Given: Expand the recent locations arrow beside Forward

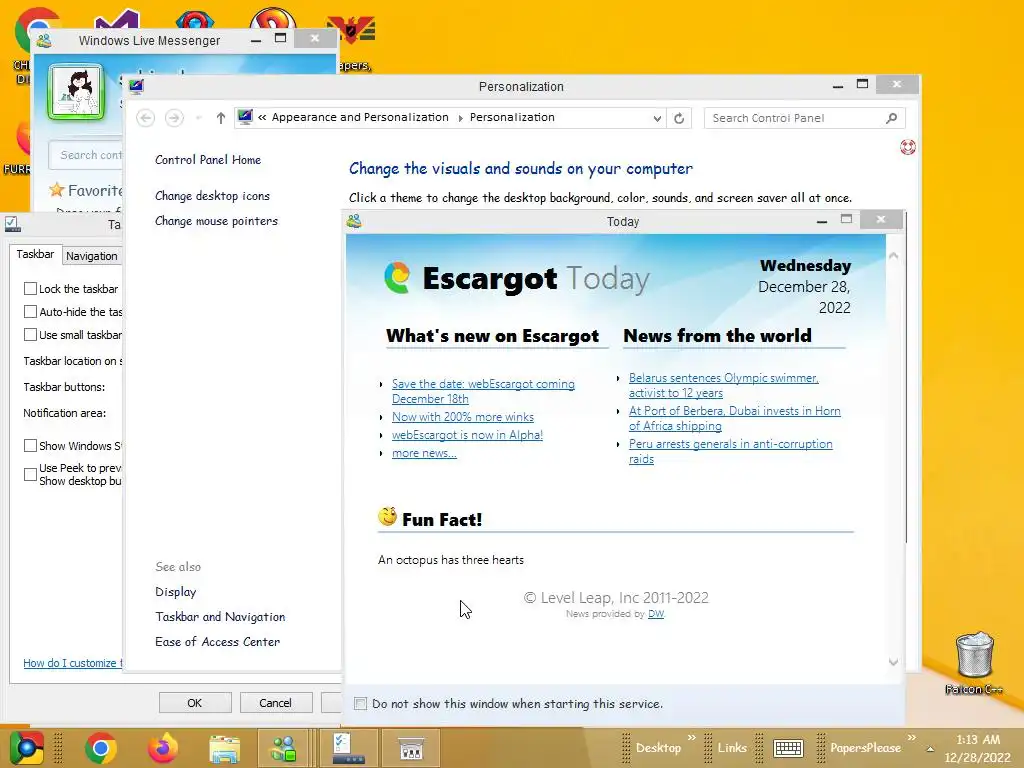Looking at the screenshot, I should [x=199, y=118].
